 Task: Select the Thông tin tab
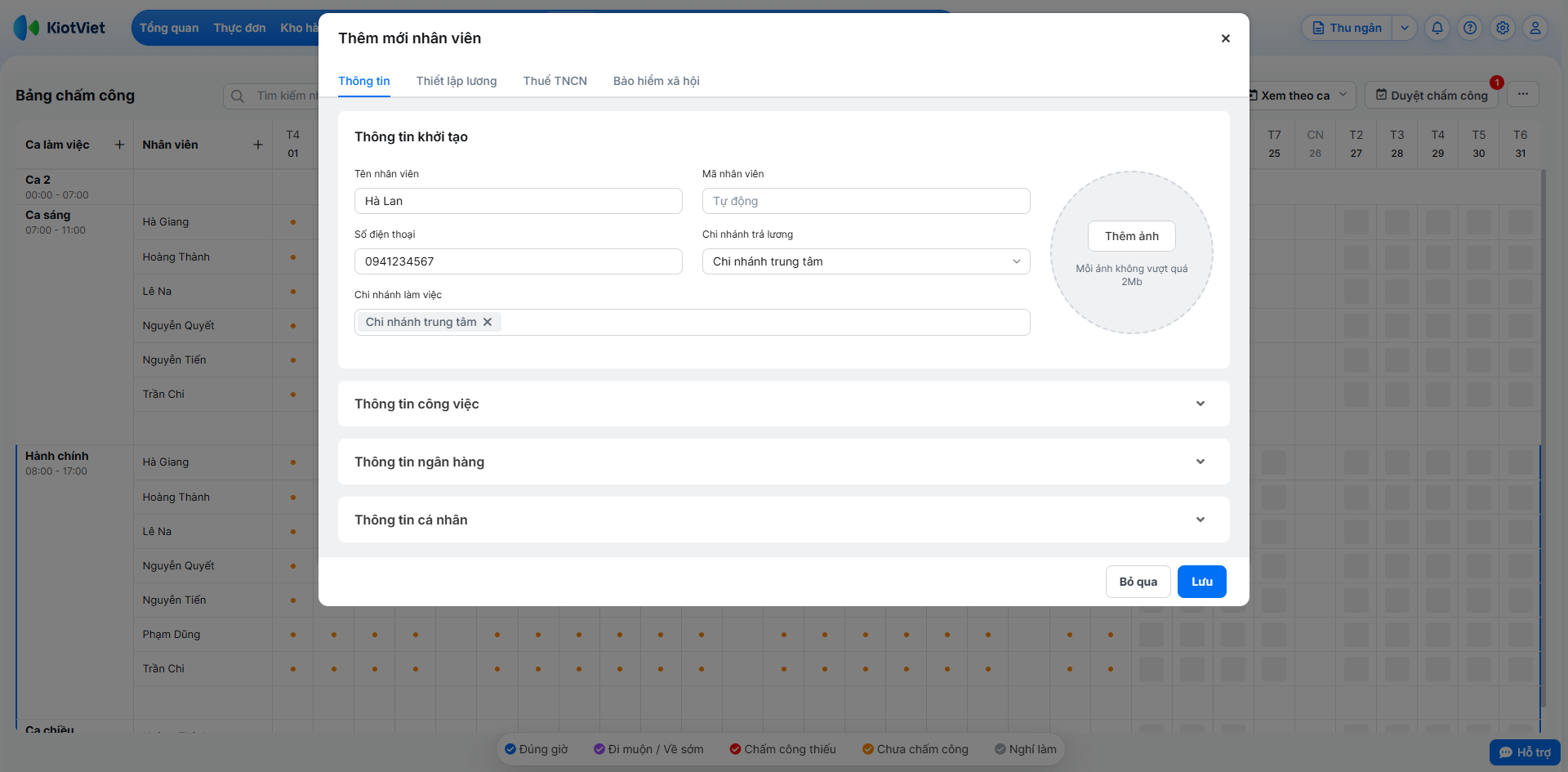tap(364, 81)
